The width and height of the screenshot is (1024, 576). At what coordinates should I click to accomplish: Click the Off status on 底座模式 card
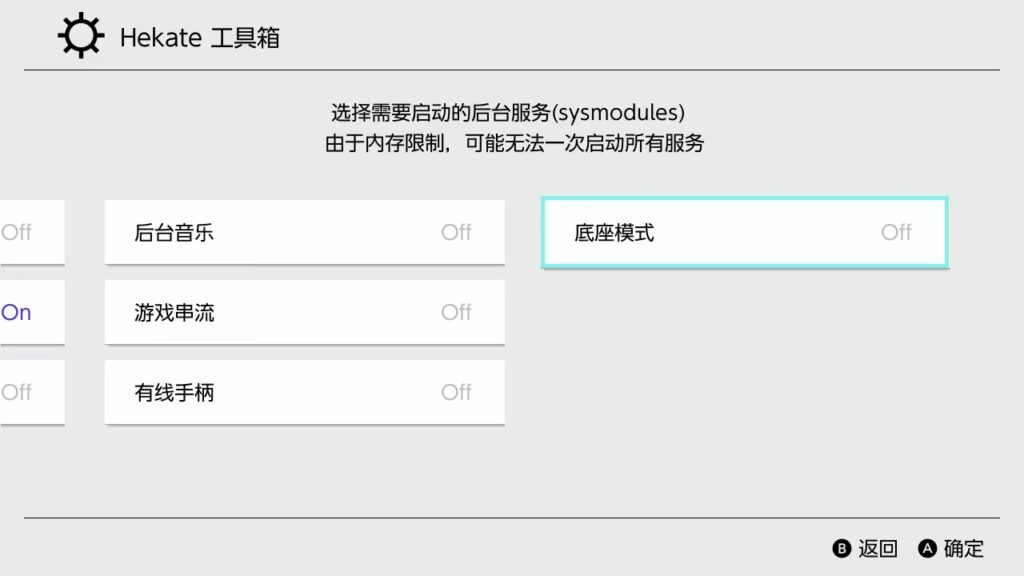pos(896,232)
